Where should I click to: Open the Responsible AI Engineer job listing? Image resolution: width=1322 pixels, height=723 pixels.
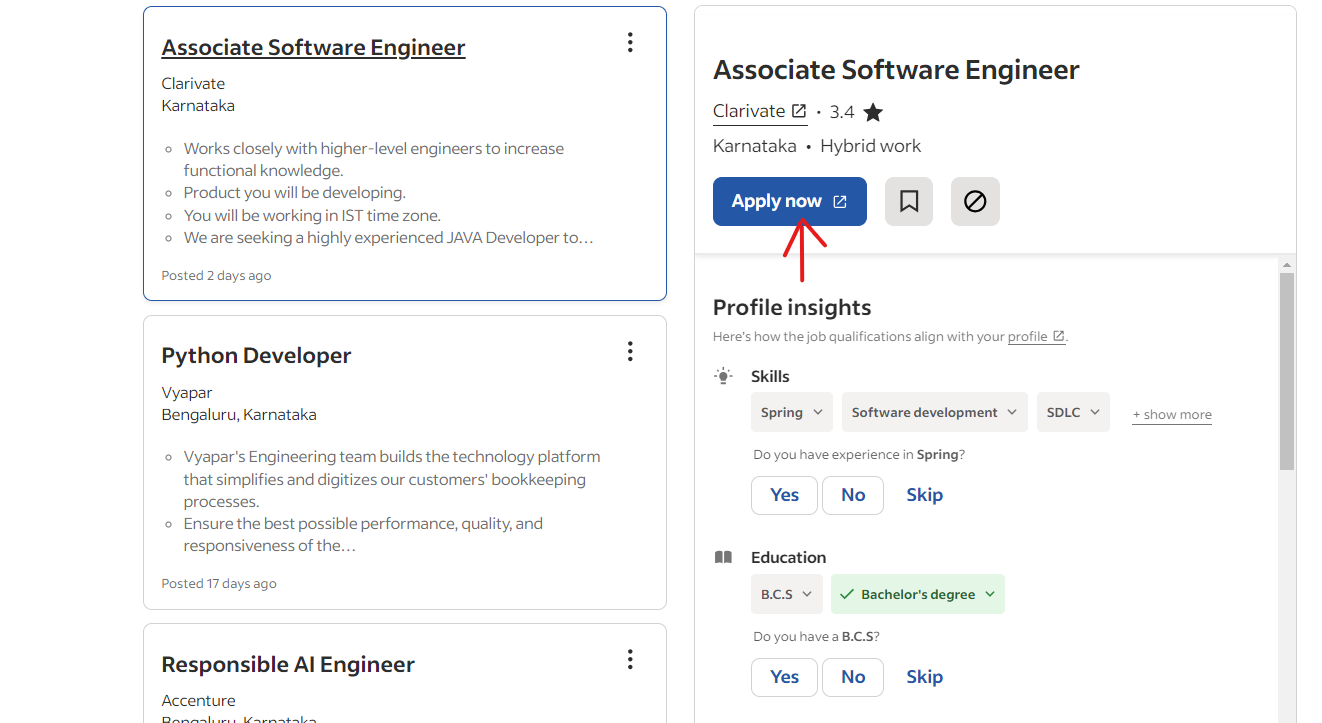pyautogui.click(x=288, y=665)
